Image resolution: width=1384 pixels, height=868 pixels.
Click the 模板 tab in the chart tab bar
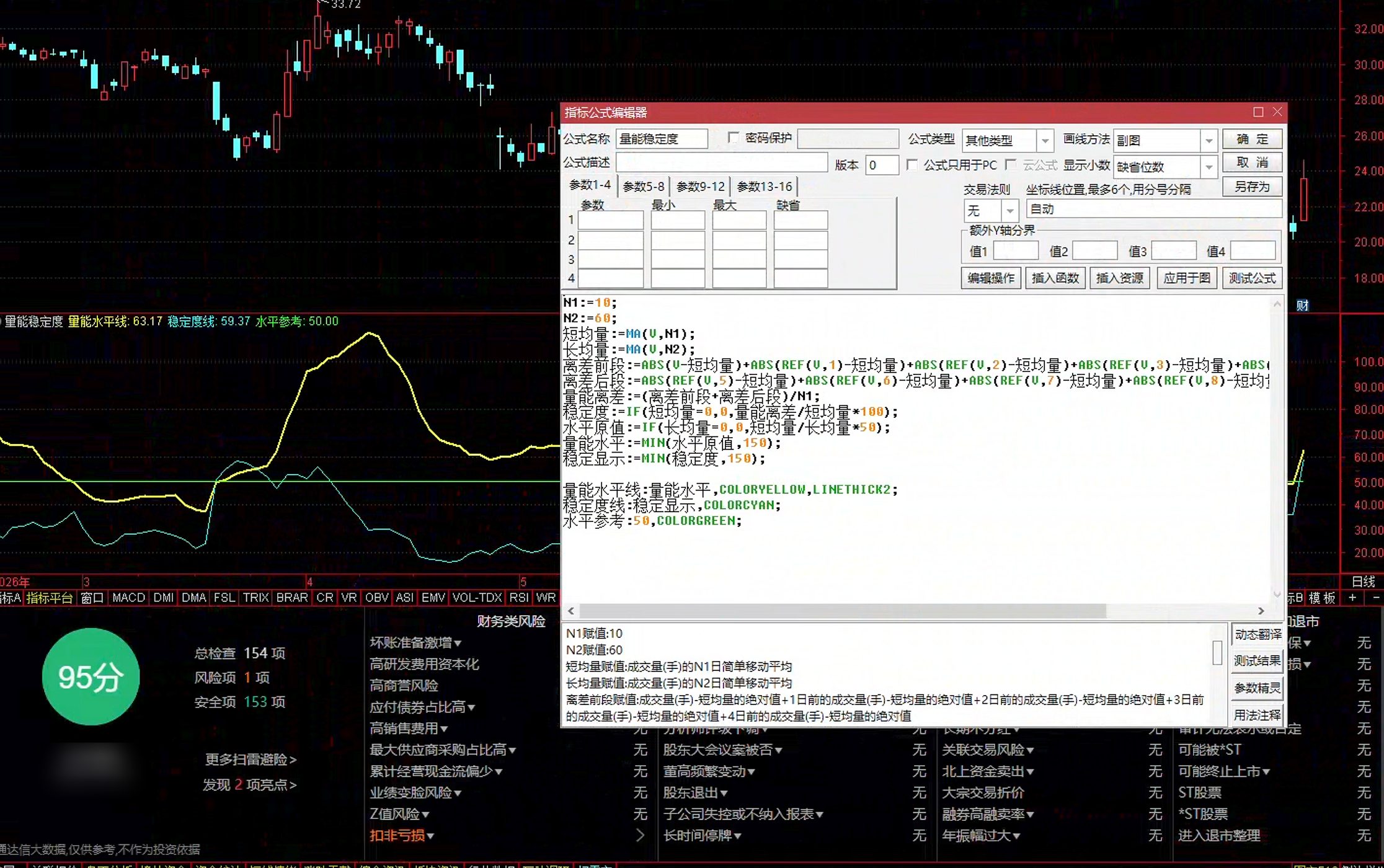tap(1322, 598)
